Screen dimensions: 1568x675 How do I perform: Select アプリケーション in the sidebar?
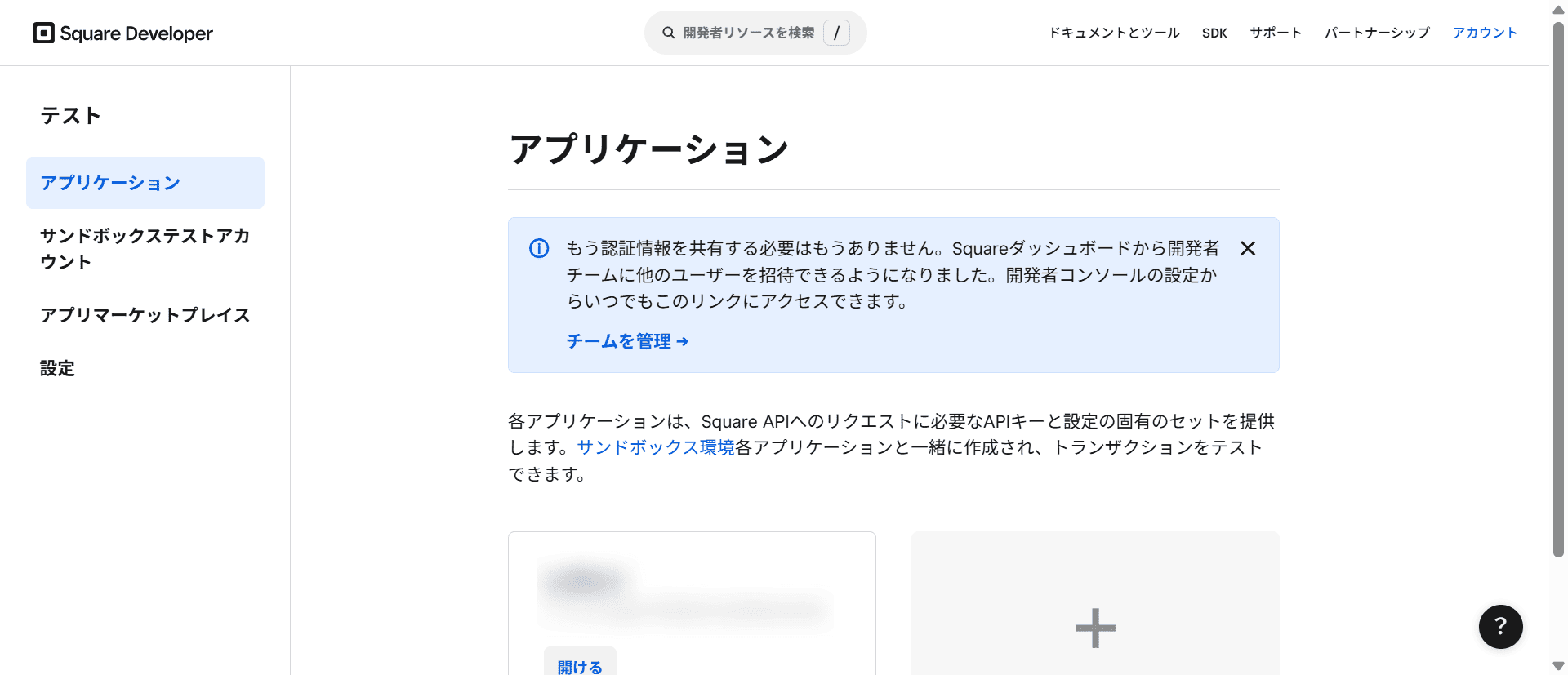click(x=145, y=183)
